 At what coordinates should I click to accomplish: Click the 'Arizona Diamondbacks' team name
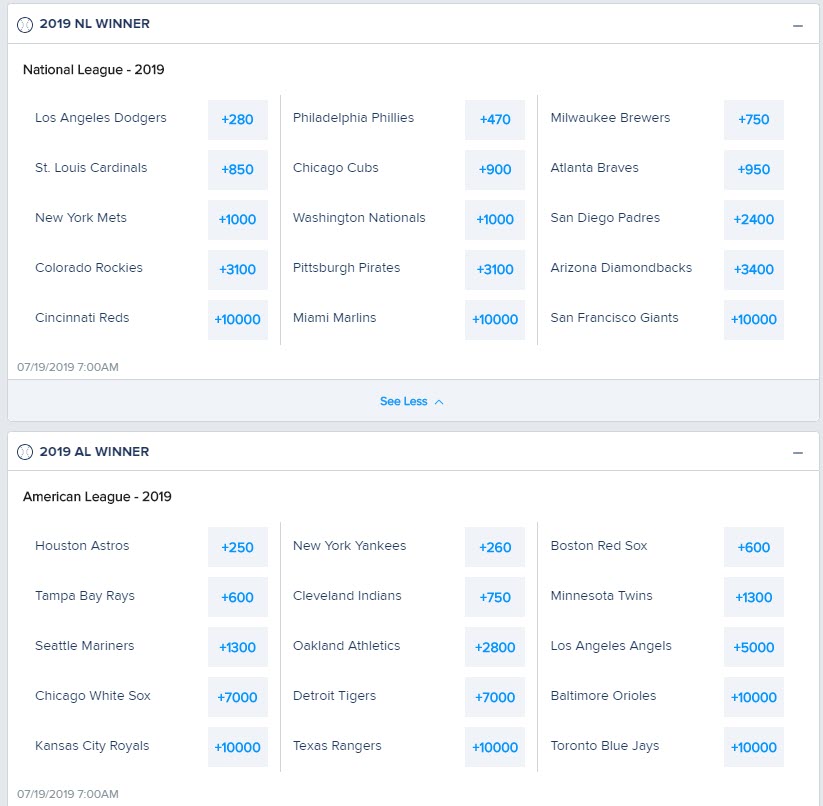[x=621, y=268]
